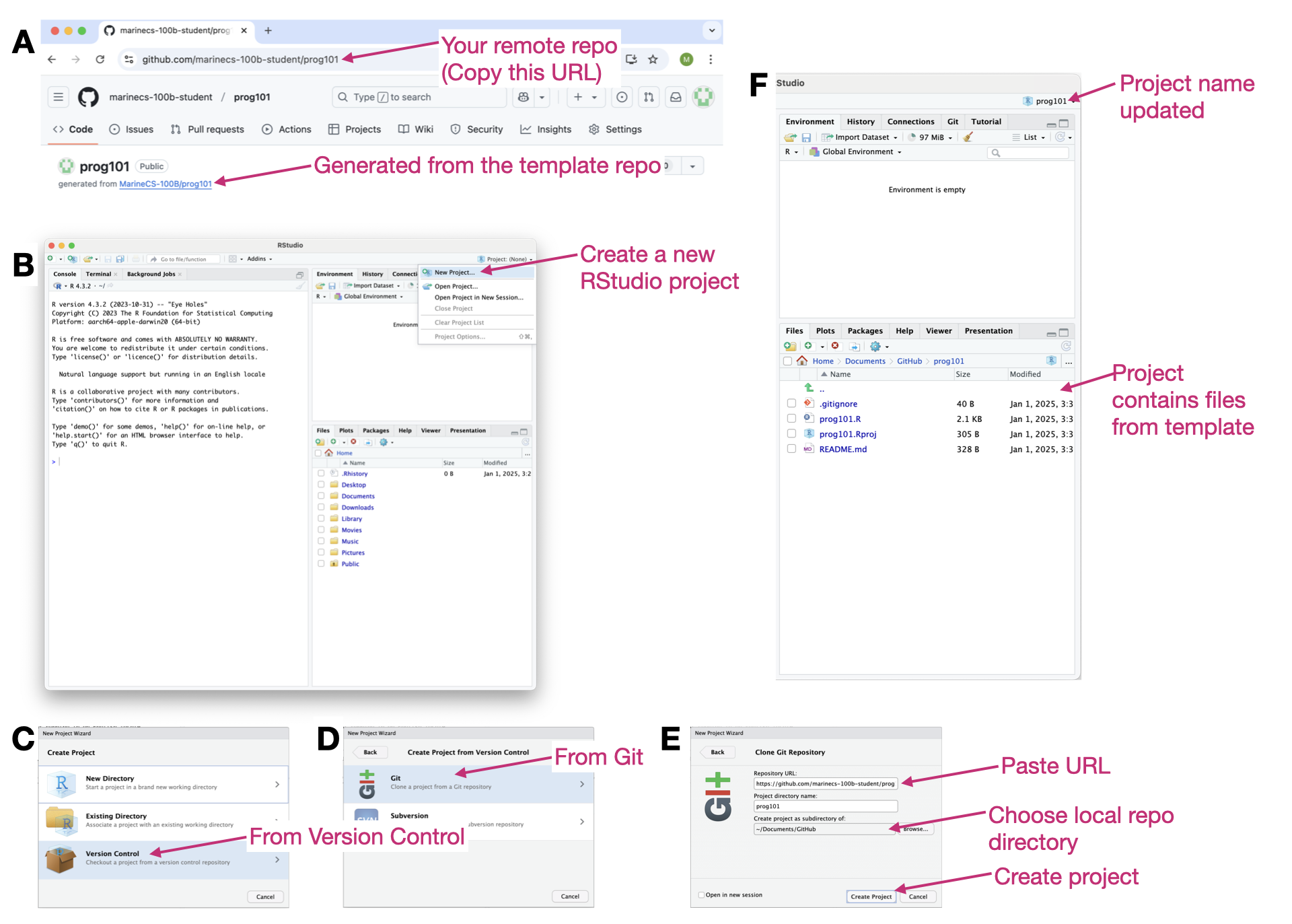Click the refresh icon in panel F Files toolbar
This screenshot has height=924, width=1292.
(1066, 346)
